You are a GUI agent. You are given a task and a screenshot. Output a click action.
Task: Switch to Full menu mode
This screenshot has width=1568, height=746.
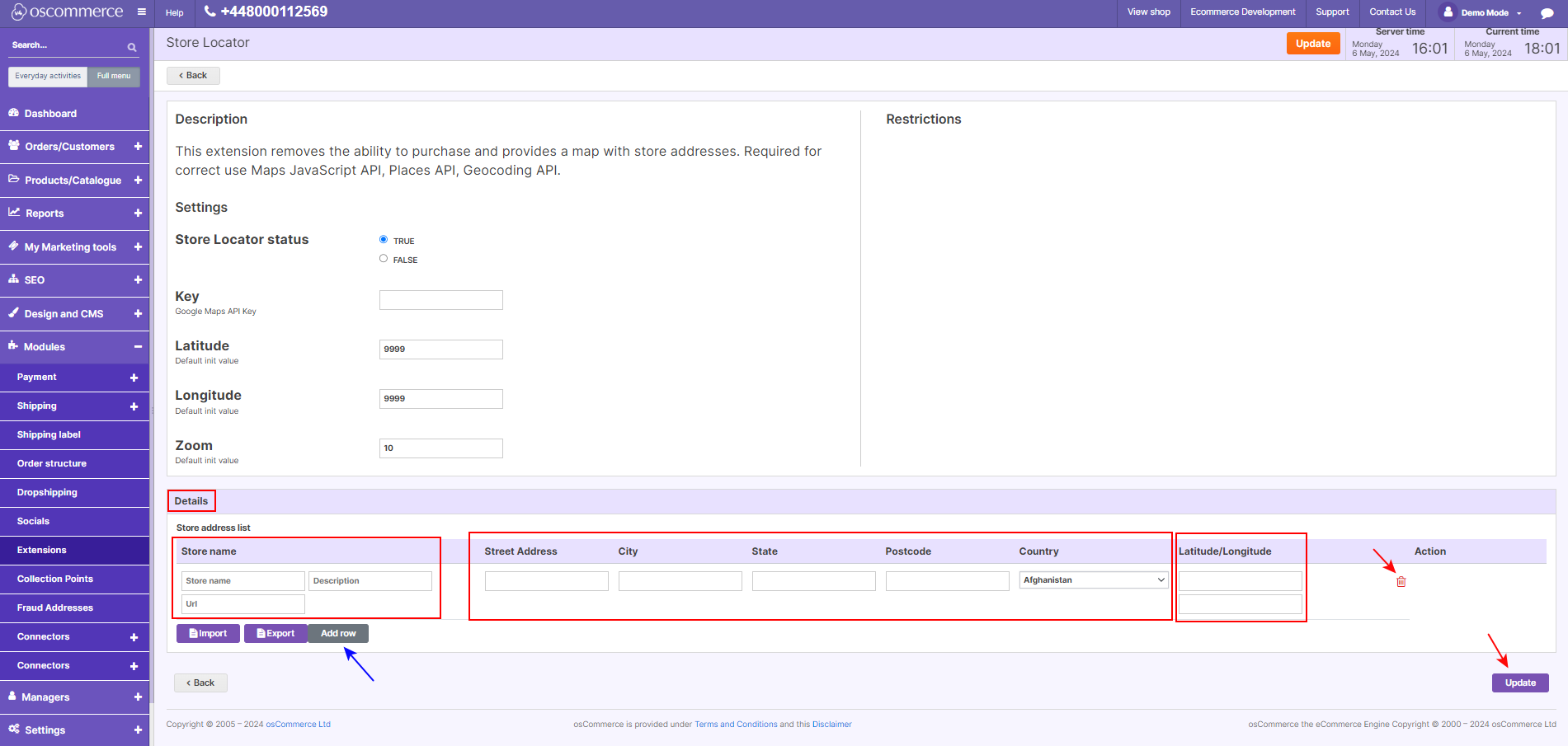coord(114,76)
